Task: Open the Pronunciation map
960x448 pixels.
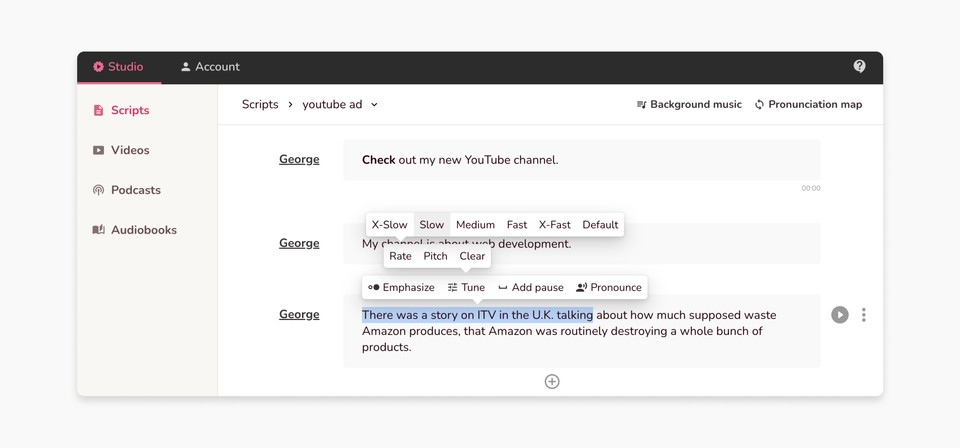Action: tap(808, 105)
